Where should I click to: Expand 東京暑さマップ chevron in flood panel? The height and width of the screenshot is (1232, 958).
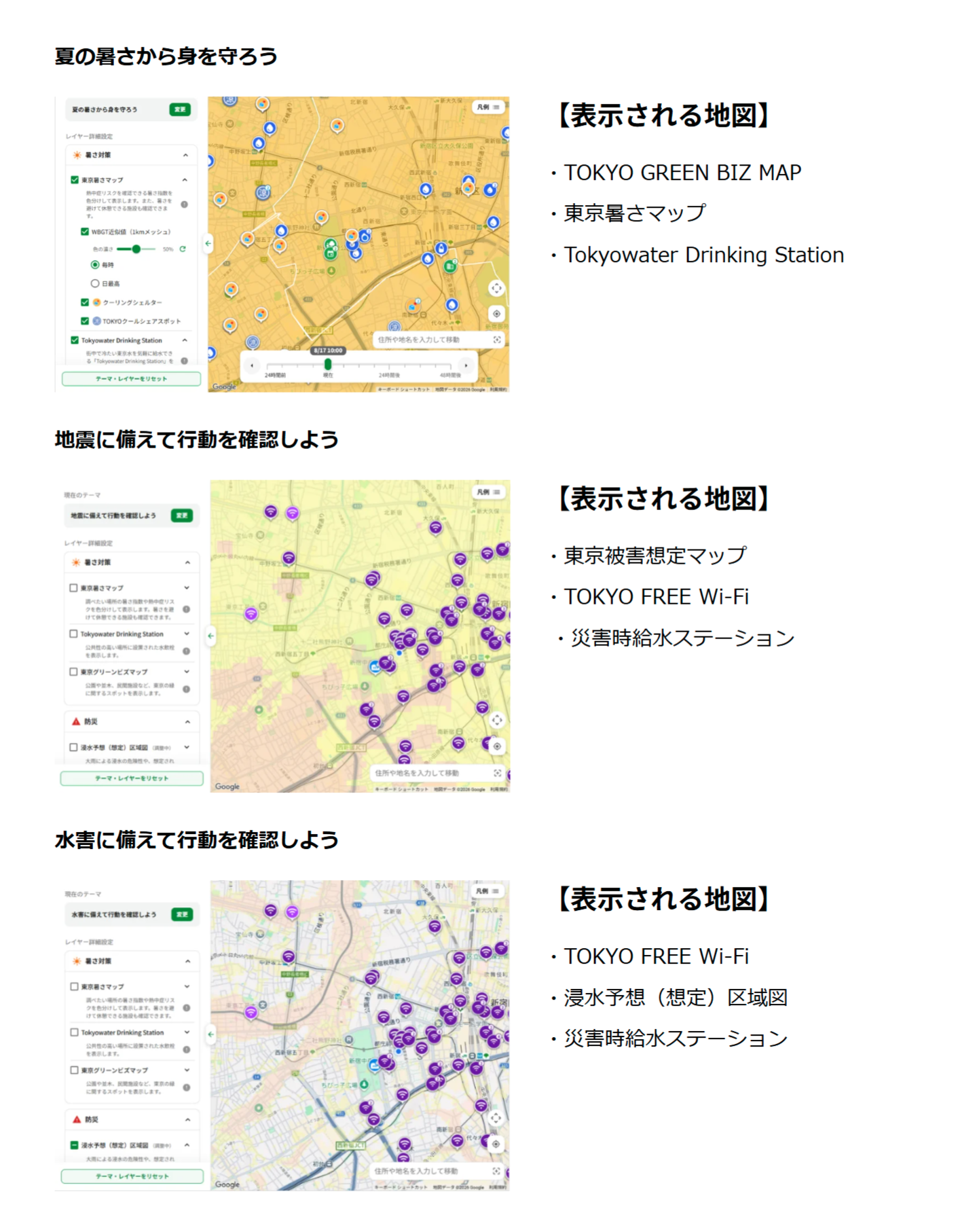point(187,986)
